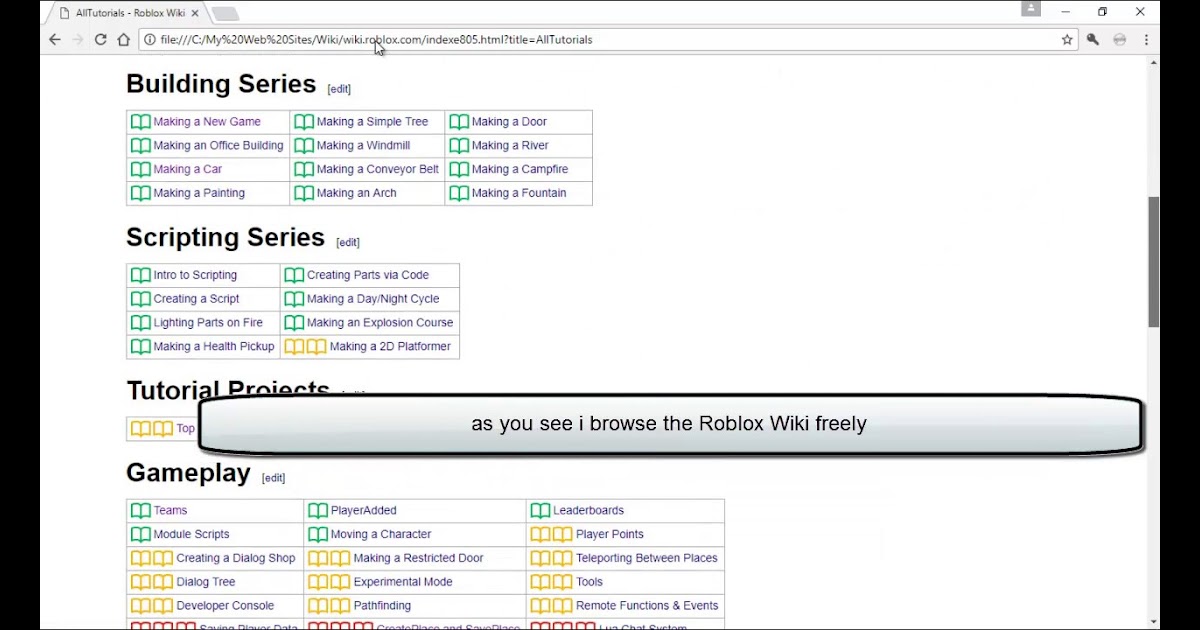This screenshot has height=630, width=1200.
Task: Open Making a Day/Night Cycle tutorial
Action: pos(373,299)
